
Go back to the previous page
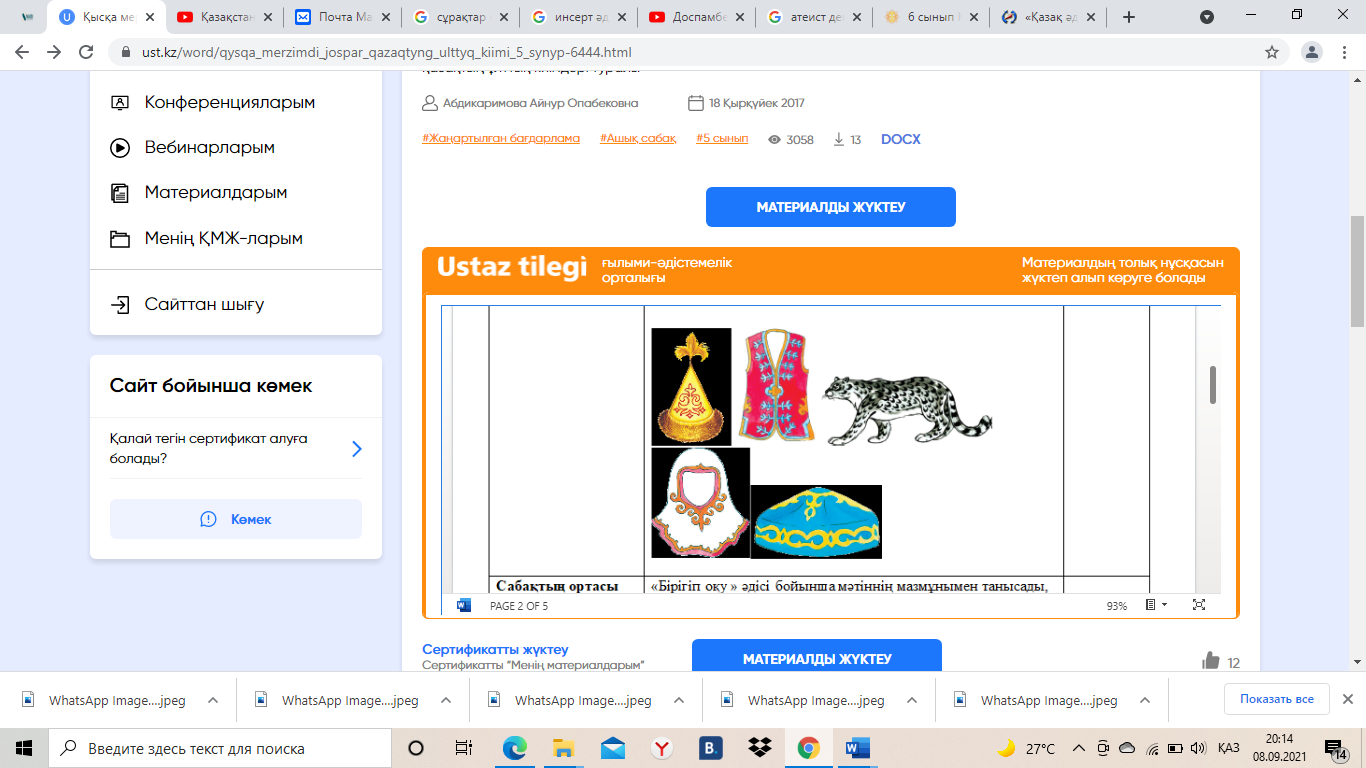click(22, 52)
